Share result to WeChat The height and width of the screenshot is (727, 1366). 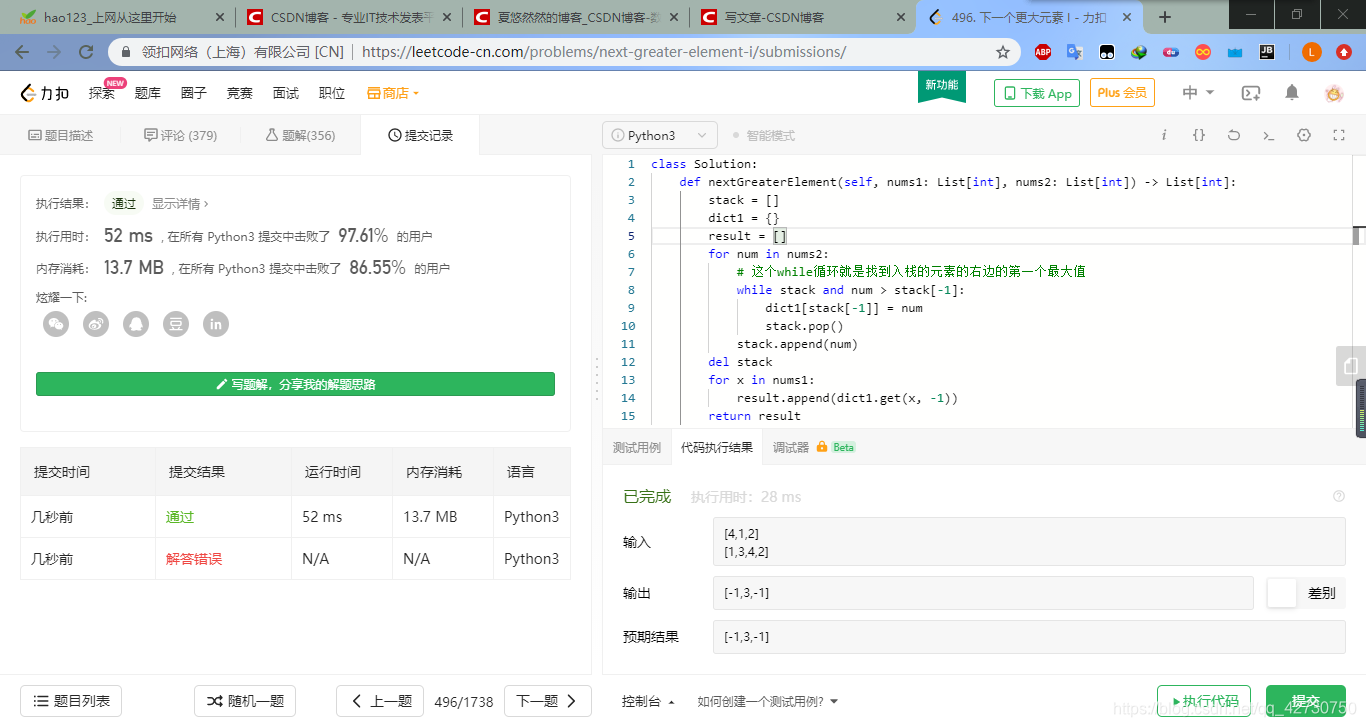click(x=56, y=324)
